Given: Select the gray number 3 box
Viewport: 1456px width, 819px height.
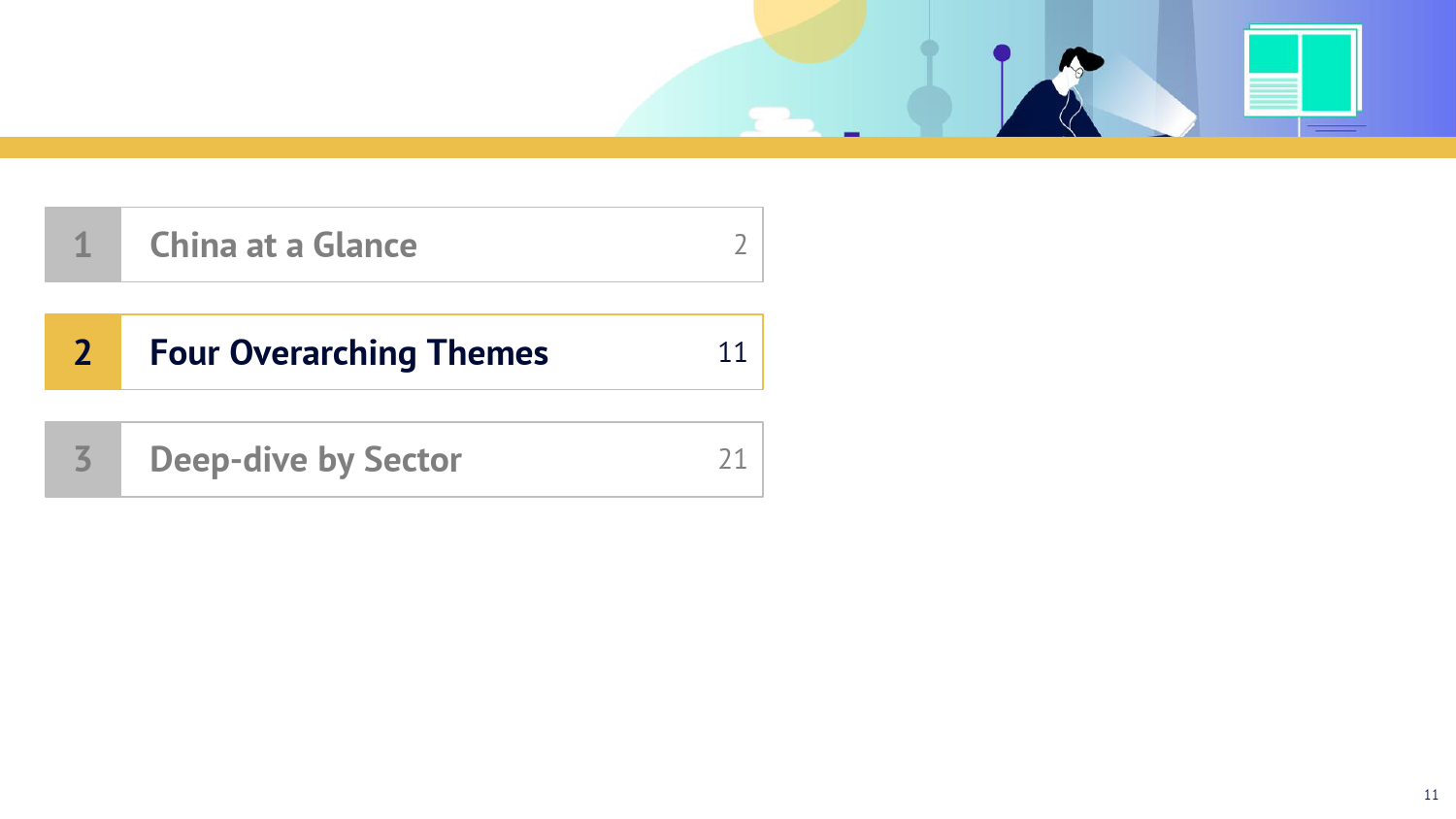Looking at the screenshot, I should point(83,459).
